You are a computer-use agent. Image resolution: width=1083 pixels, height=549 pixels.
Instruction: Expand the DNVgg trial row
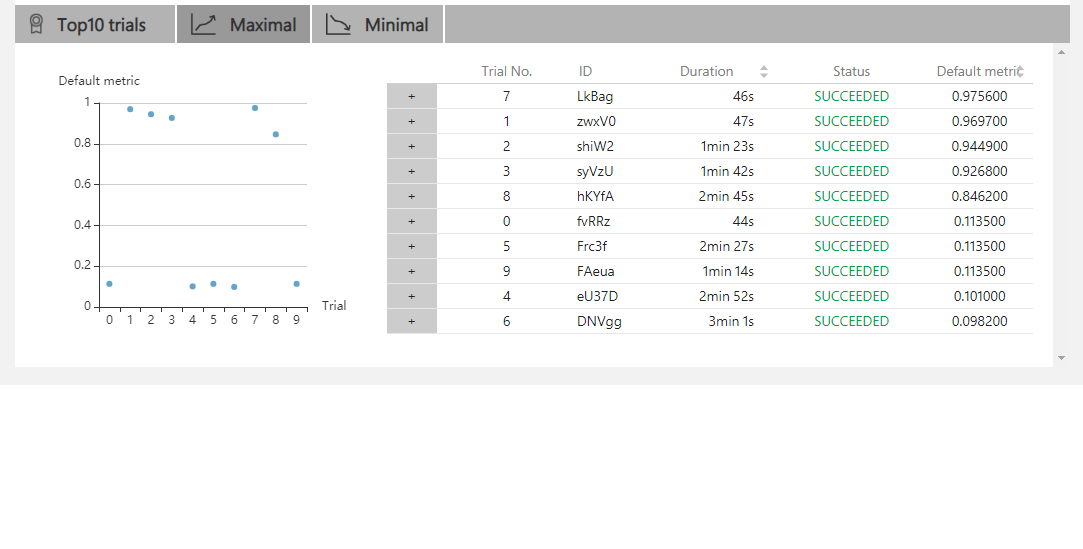tap(411, 322)
